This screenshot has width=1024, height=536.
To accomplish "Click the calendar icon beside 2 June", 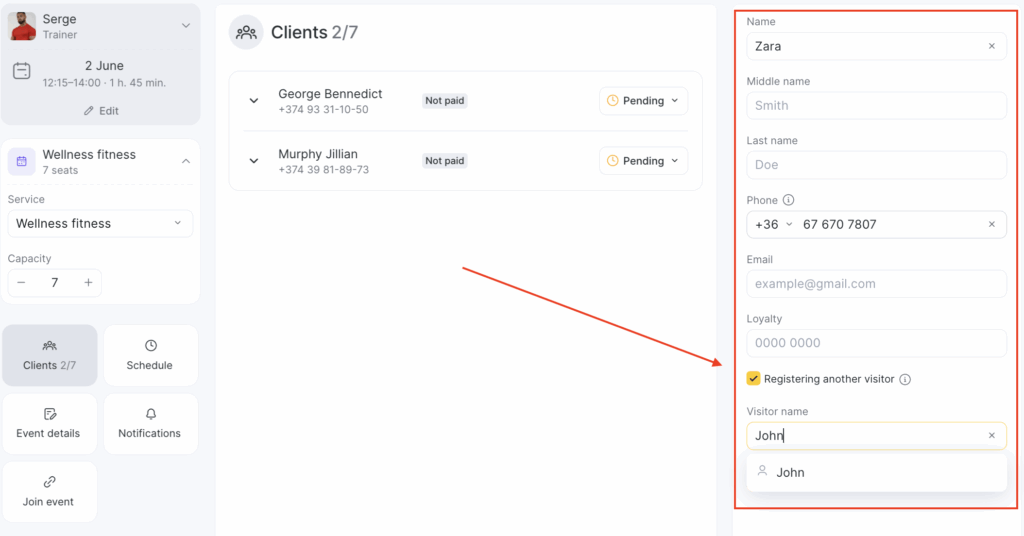I will click(x=22, y=71).
